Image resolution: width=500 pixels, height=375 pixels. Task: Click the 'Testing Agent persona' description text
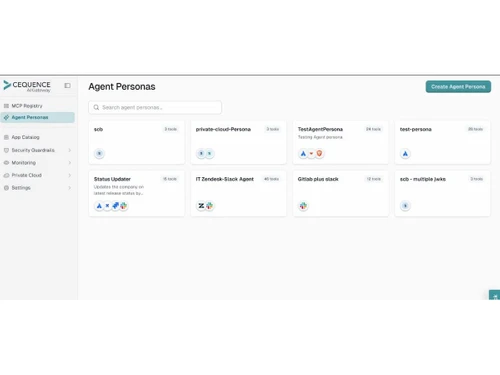pyautogui.click(x=320, y=137)
